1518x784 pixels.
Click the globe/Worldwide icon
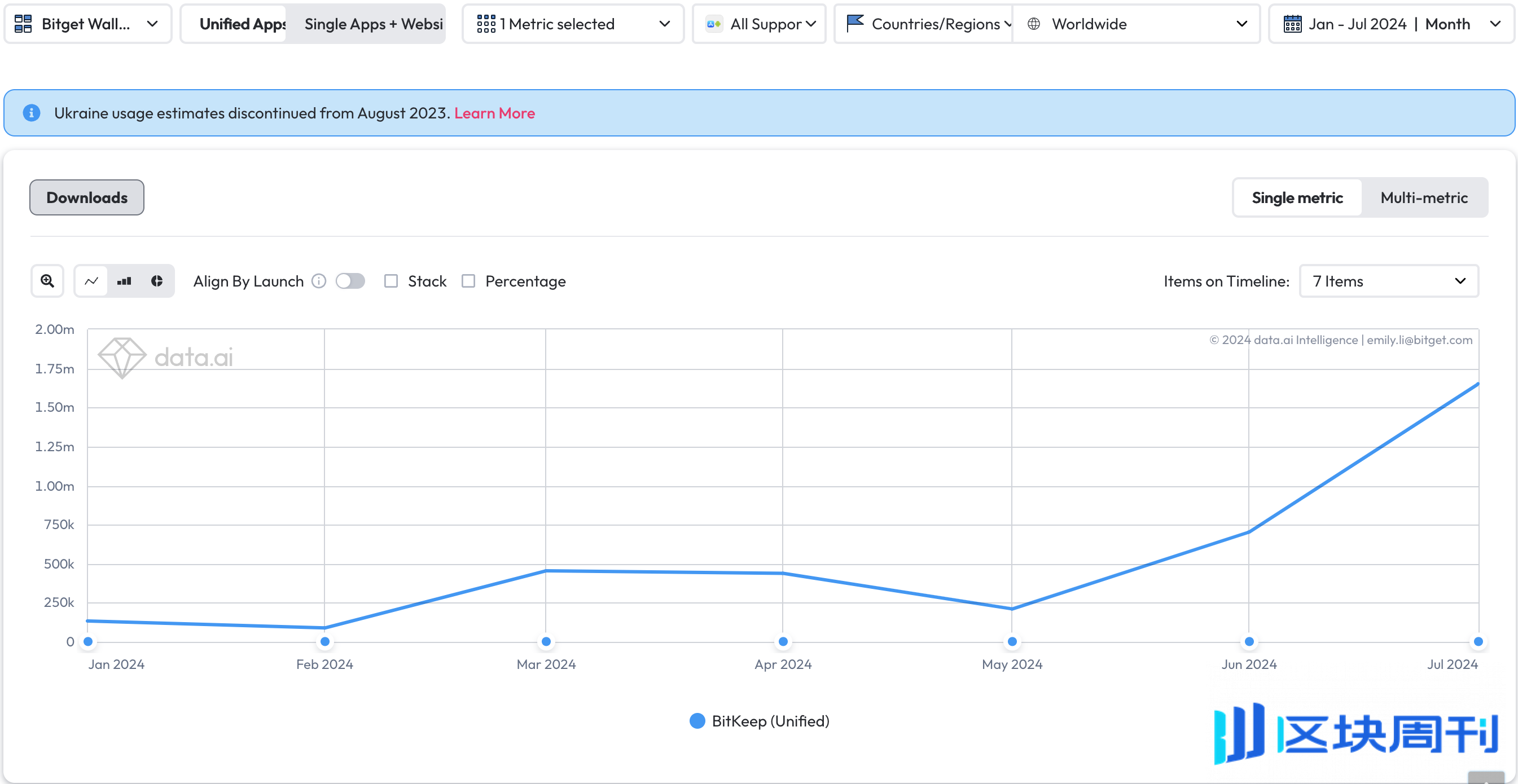pyautogui.click(x=1034, y=24)
